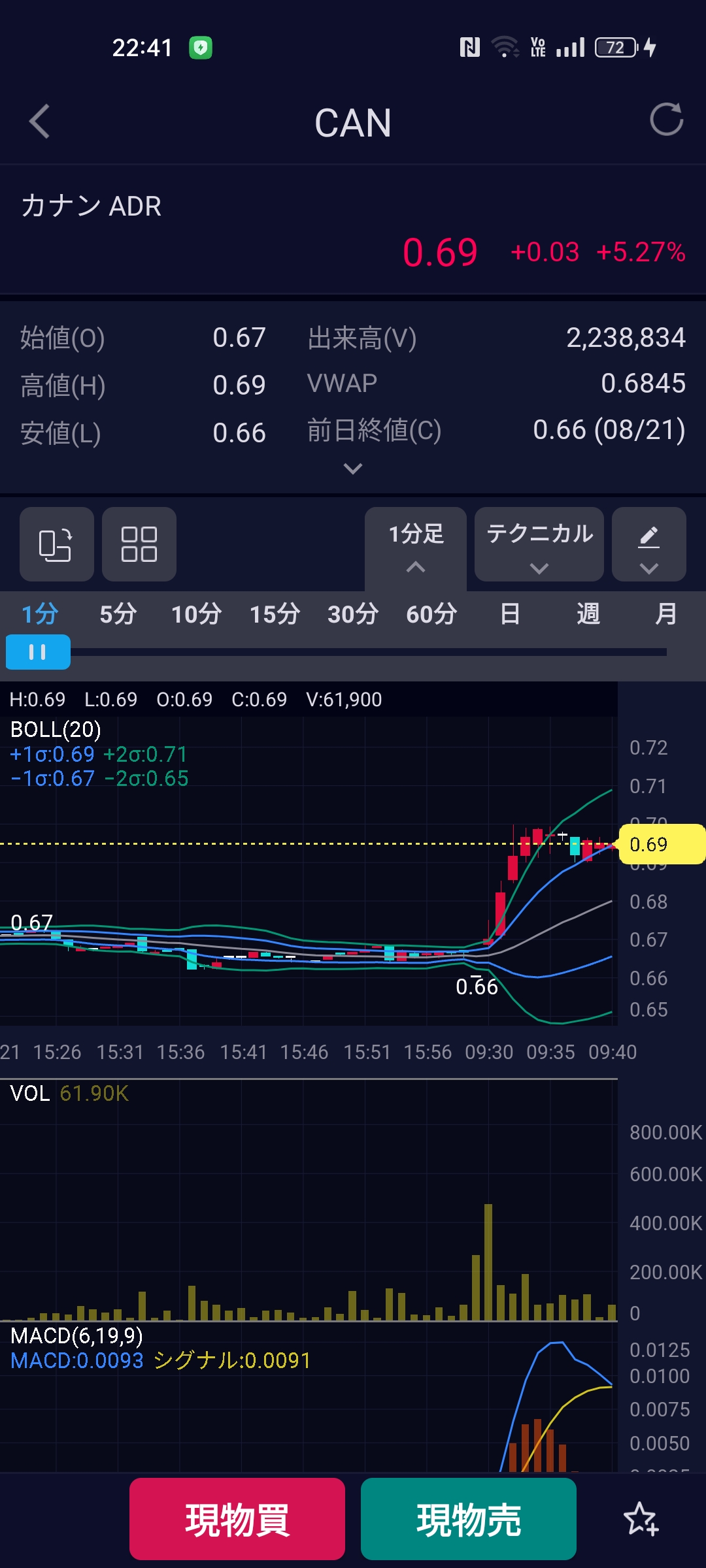Screen dimensions: 706x1568
Task: Tap the battery indicator in status bar
Action: (616, 48)
